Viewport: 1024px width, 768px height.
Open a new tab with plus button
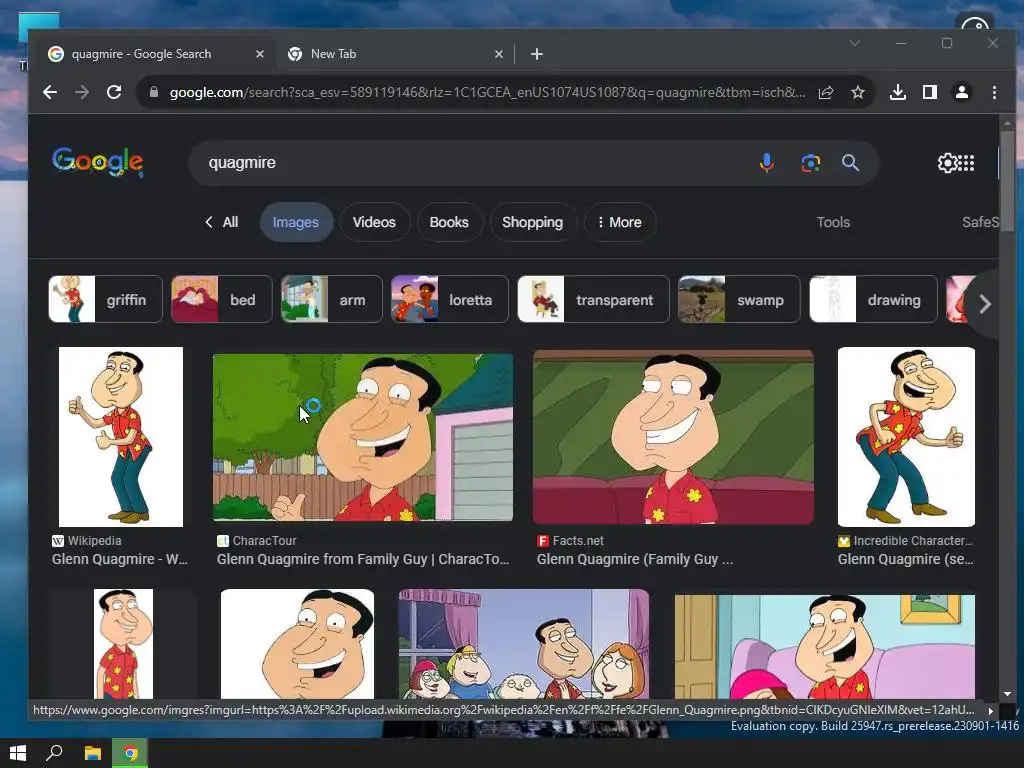coord(537,54)
